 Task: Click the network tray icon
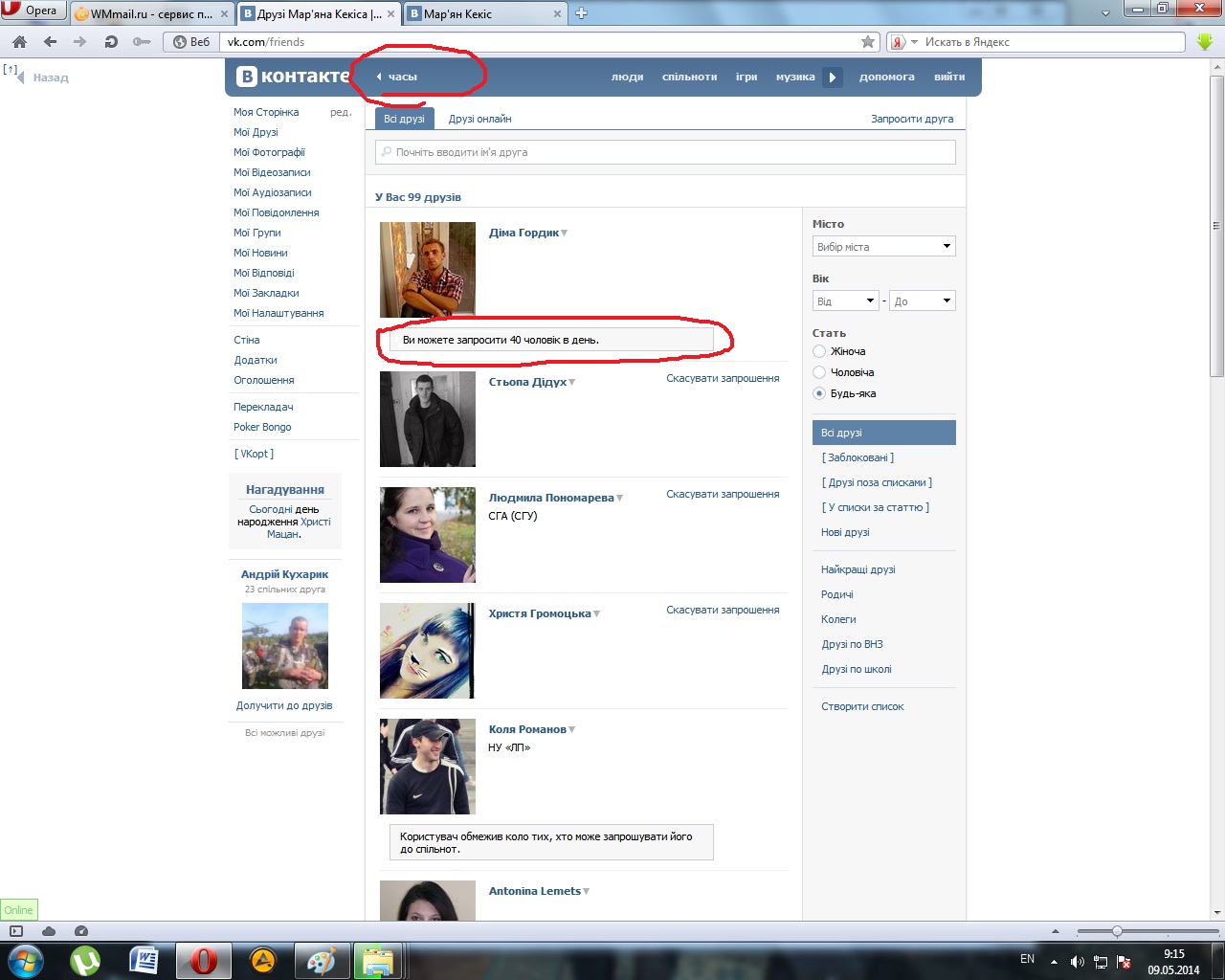pos(1101,962)
